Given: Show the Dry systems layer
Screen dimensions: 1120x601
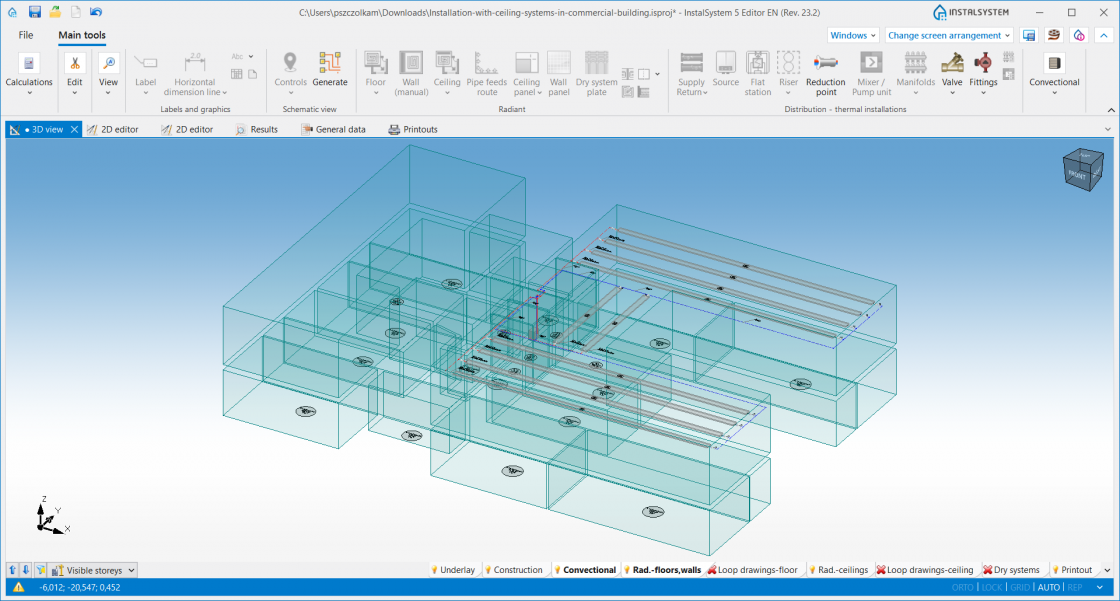Looking at the screenshot, I should (1011, 570).
